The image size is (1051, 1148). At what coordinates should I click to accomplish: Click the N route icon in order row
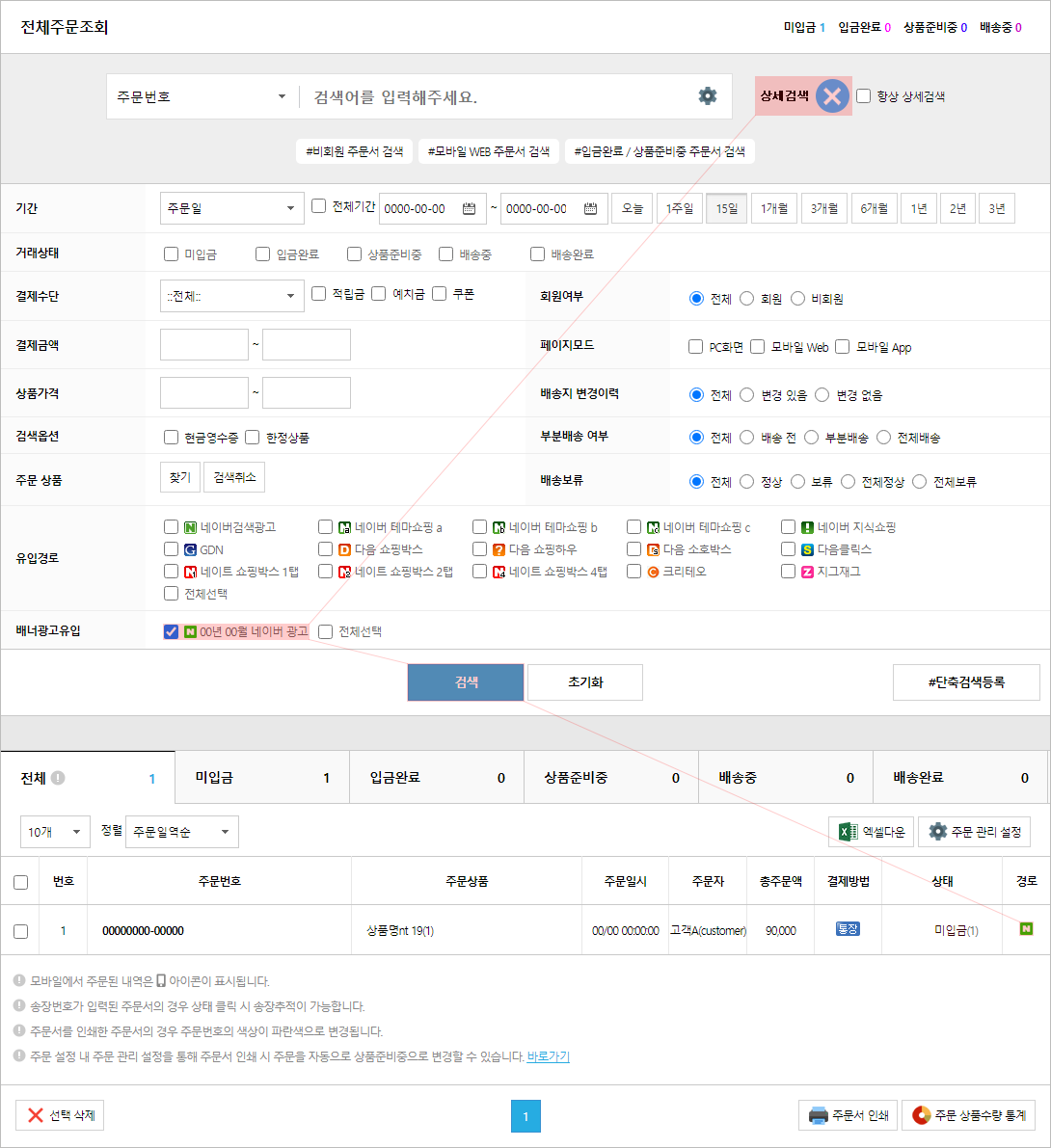click(x=1026, y=929)
